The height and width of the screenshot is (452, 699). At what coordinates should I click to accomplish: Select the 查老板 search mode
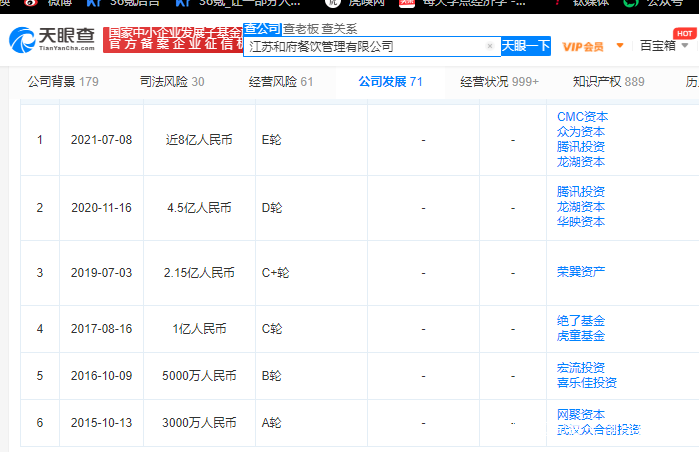point(300,29)
